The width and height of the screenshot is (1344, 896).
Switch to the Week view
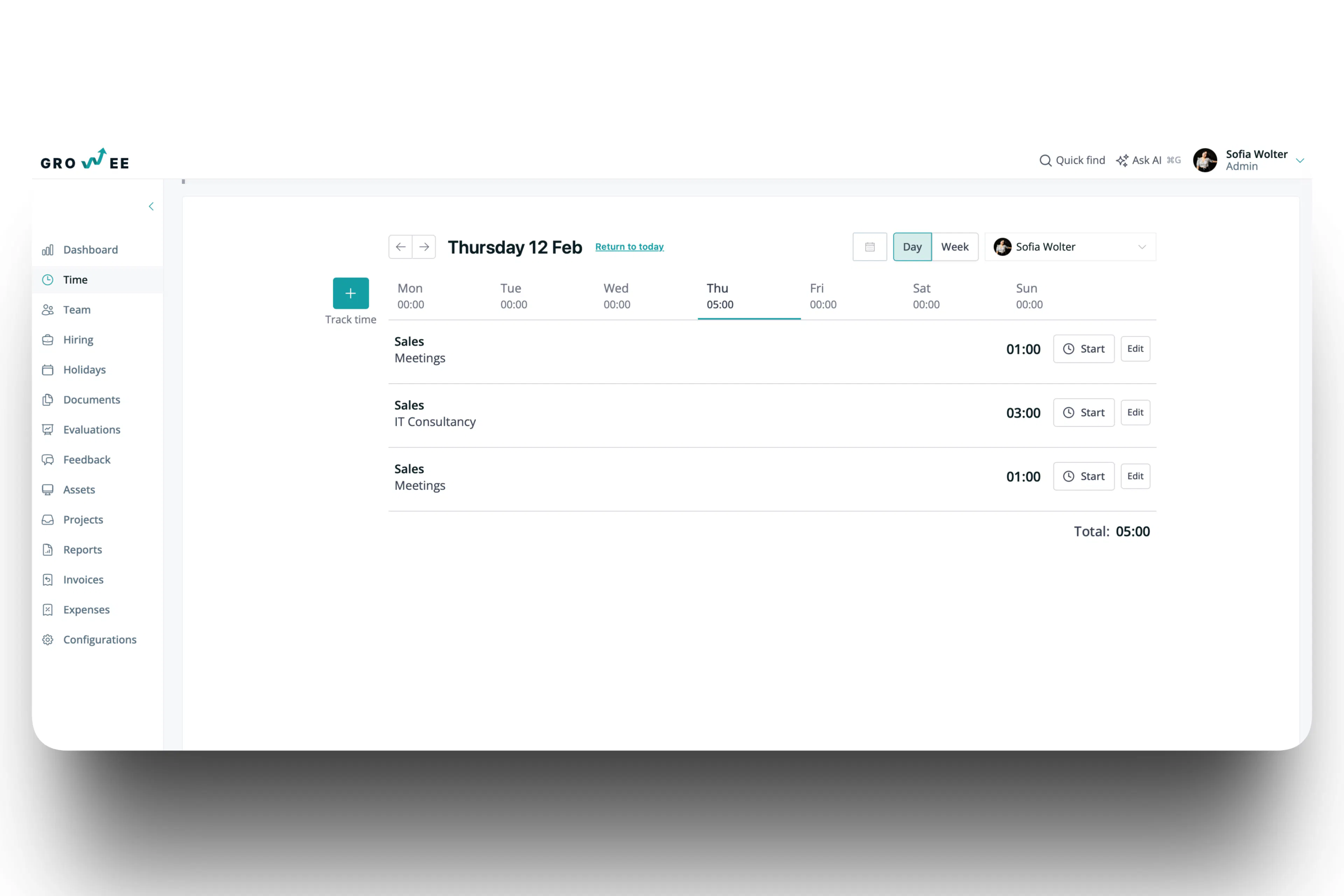pyautogui.click(x=955, y=246)
